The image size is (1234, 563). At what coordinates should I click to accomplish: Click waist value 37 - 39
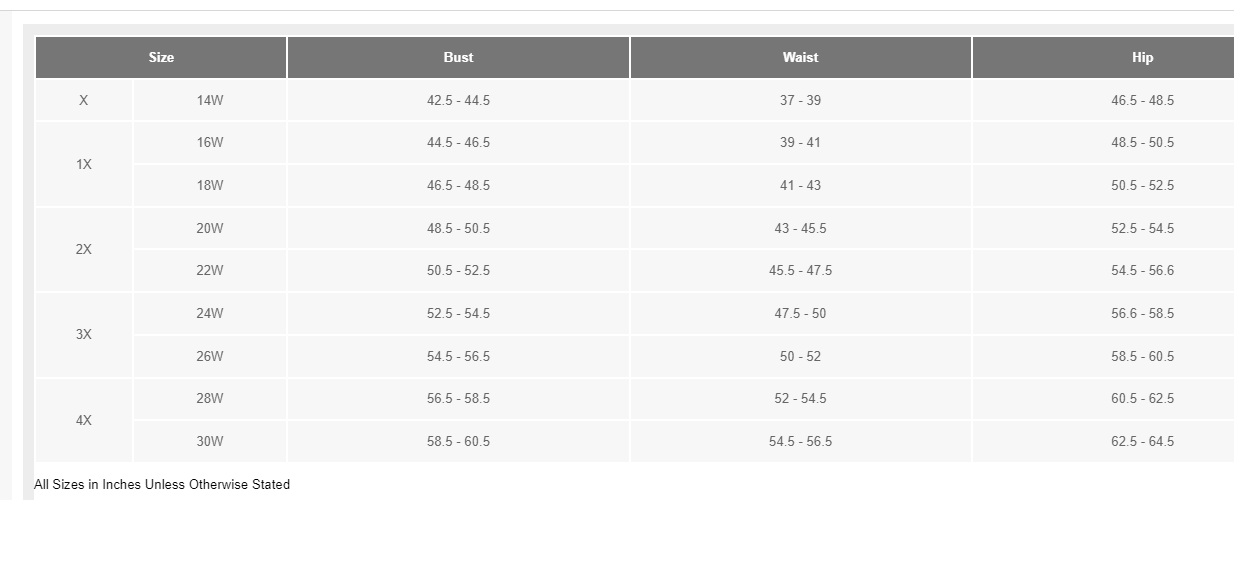[800, 100]
